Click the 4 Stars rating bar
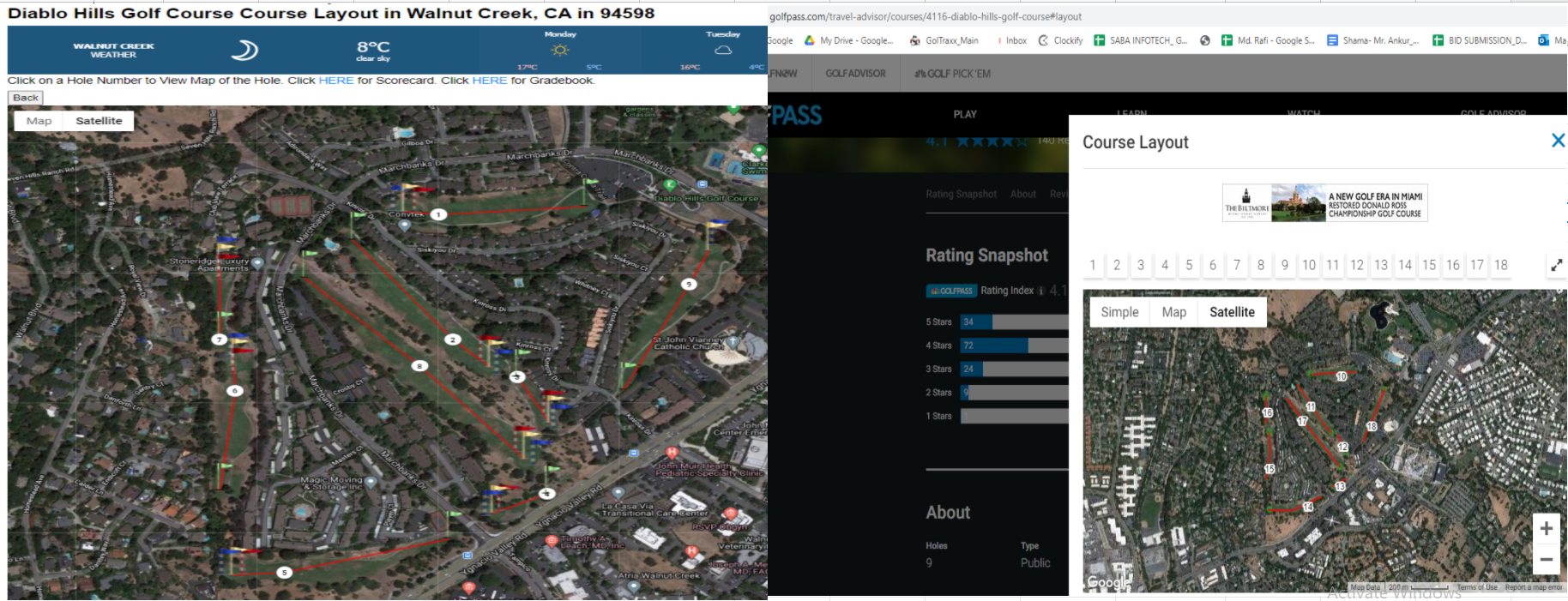This screenshot has width=1568, height=601. pos(1014,346)
